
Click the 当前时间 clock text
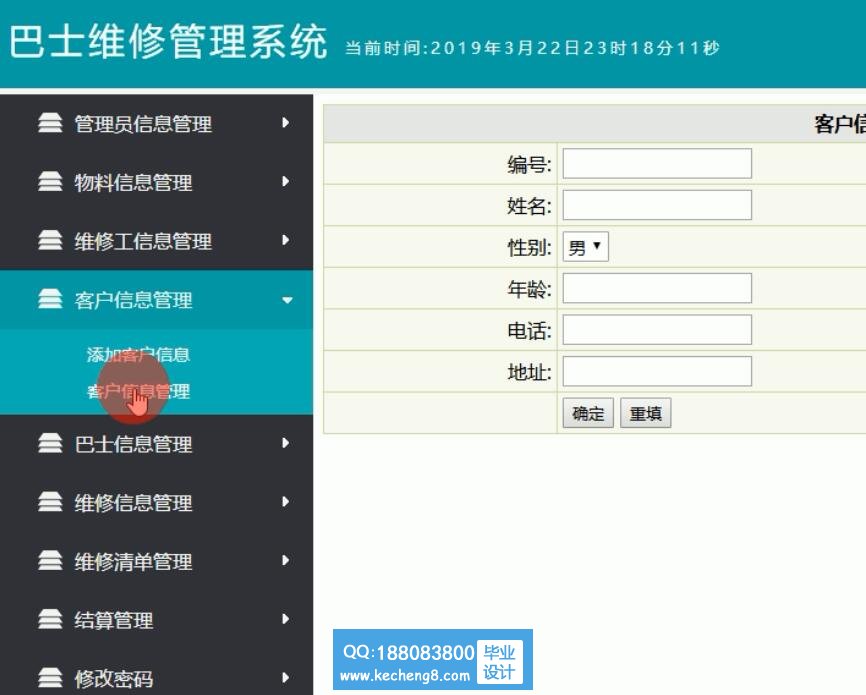tap(532, 48)
